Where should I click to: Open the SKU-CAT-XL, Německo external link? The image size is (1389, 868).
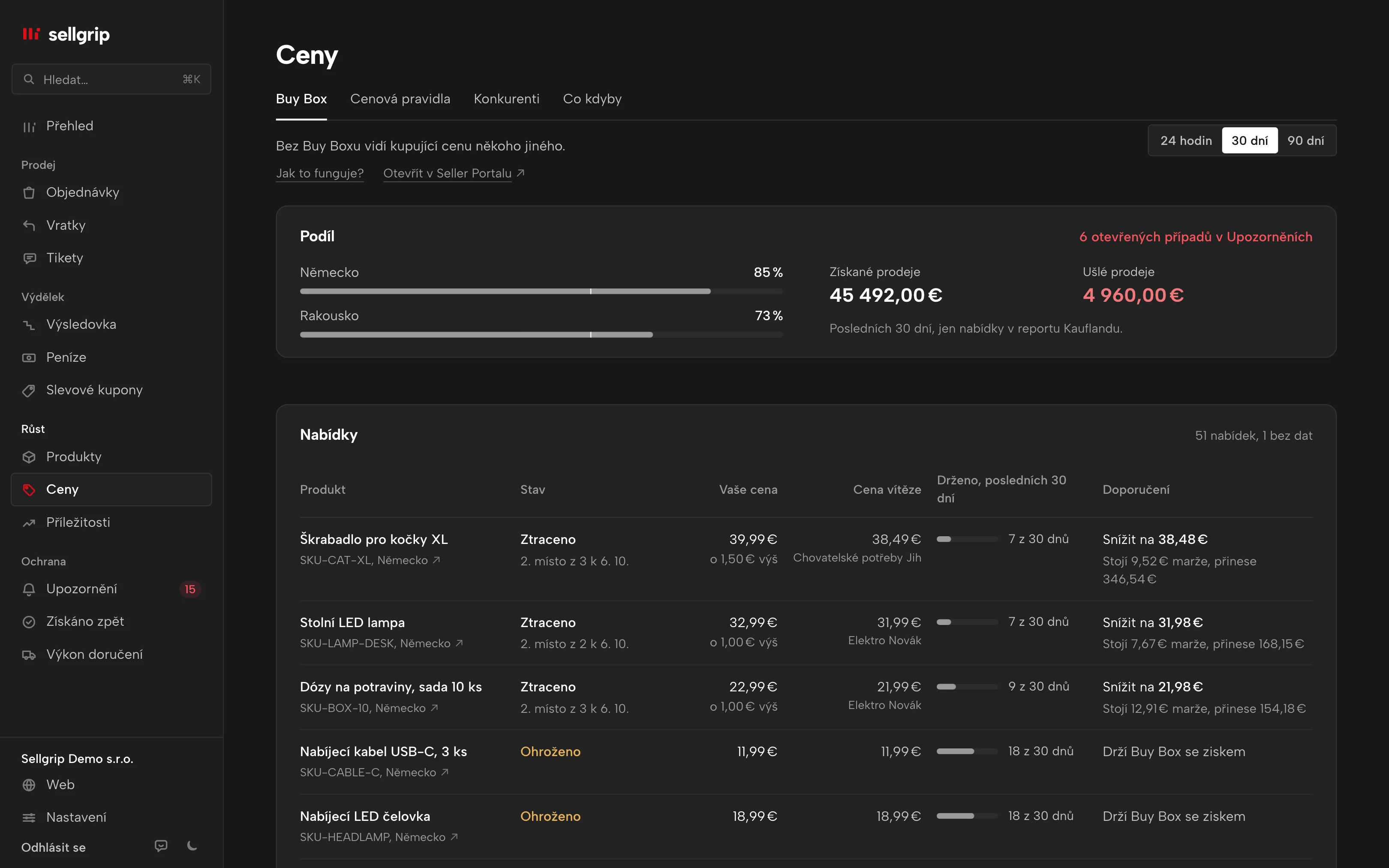tap(370, 560)
